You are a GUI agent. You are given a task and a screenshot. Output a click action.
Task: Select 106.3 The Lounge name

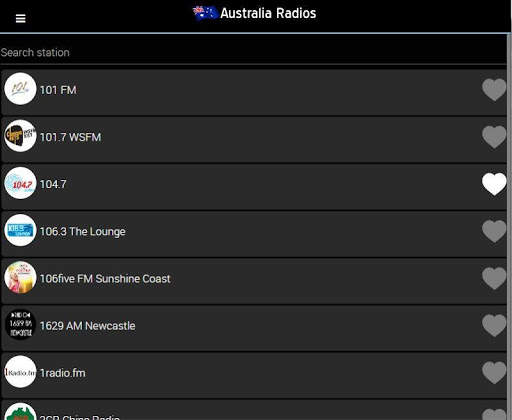pyautogui.click(x=83, y=232)
